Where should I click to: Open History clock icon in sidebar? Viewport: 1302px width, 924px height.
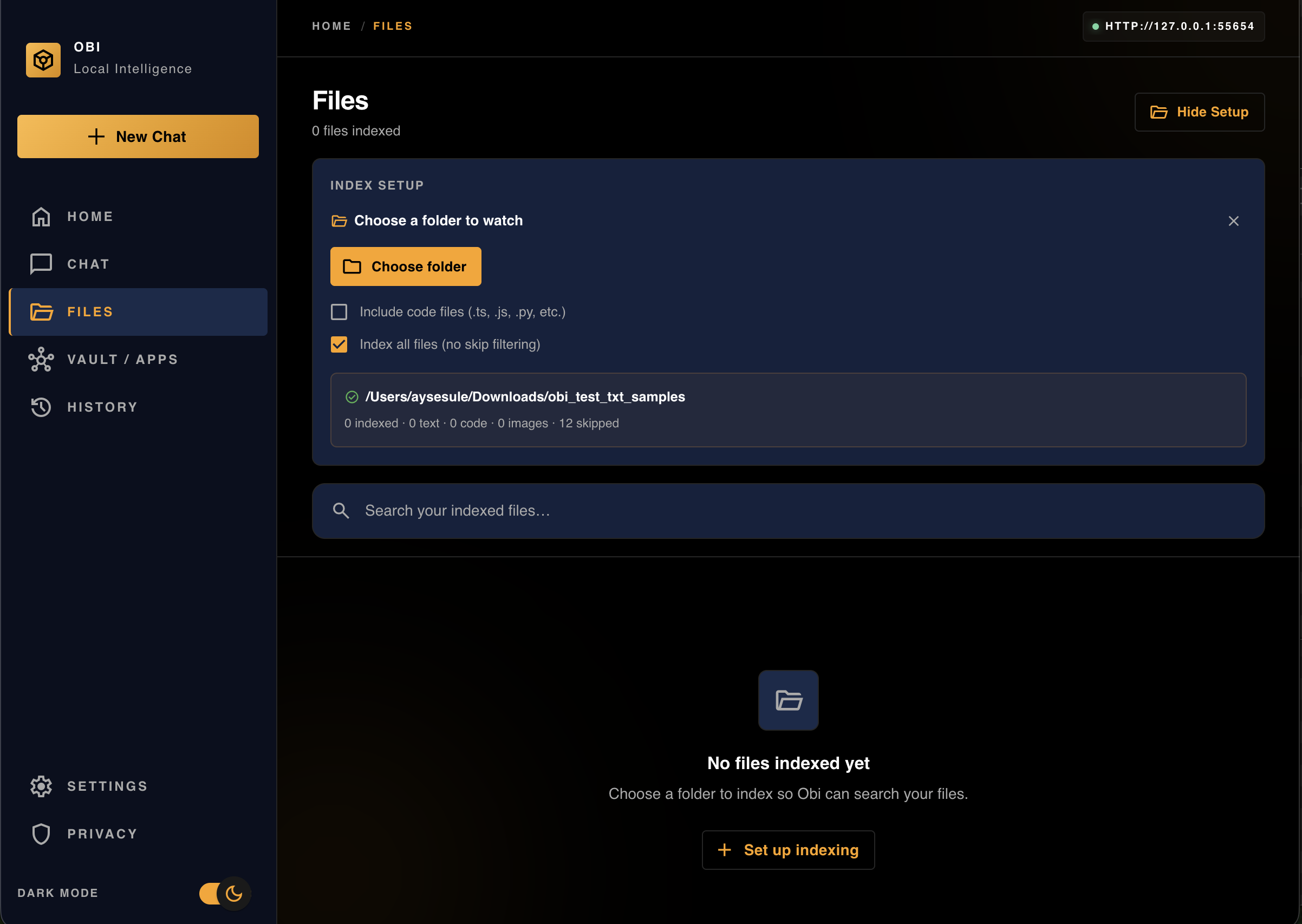(x=41, y=407)
